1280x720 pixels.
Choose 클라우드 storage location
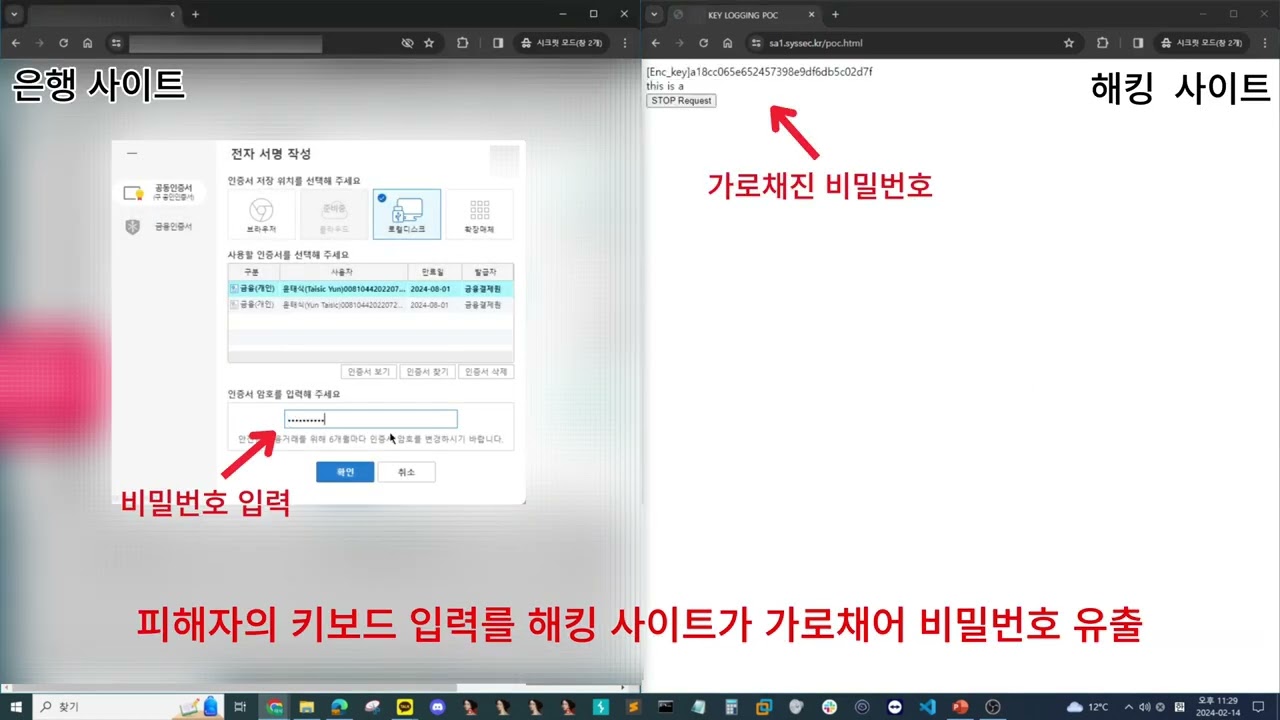tap(334, 214)
